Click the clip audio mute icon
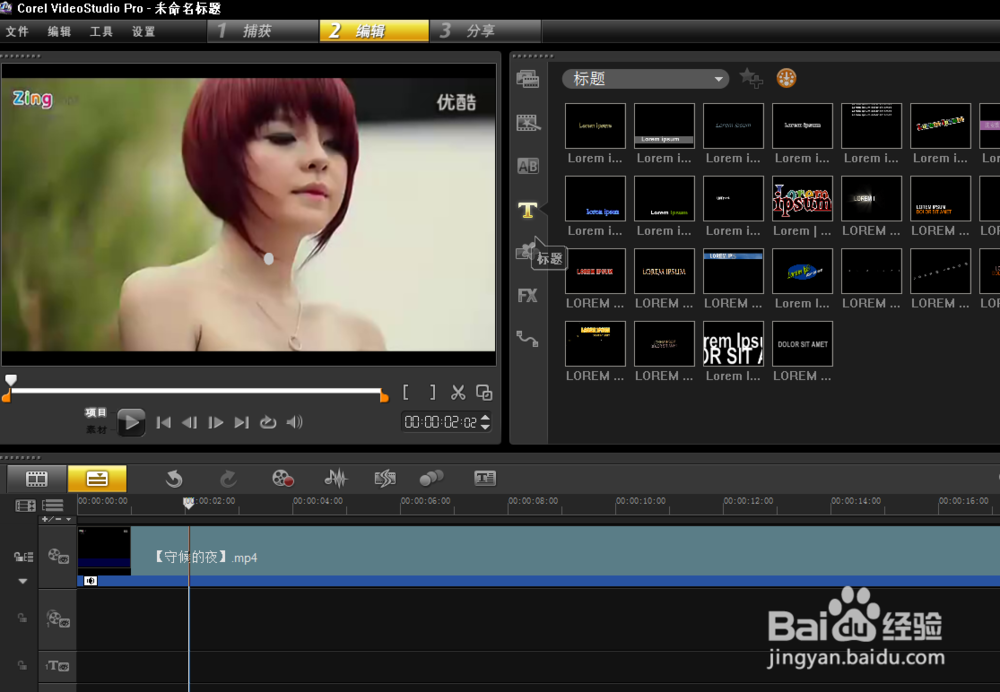This screenshot has height=692, width=1000. coord(91,580)
